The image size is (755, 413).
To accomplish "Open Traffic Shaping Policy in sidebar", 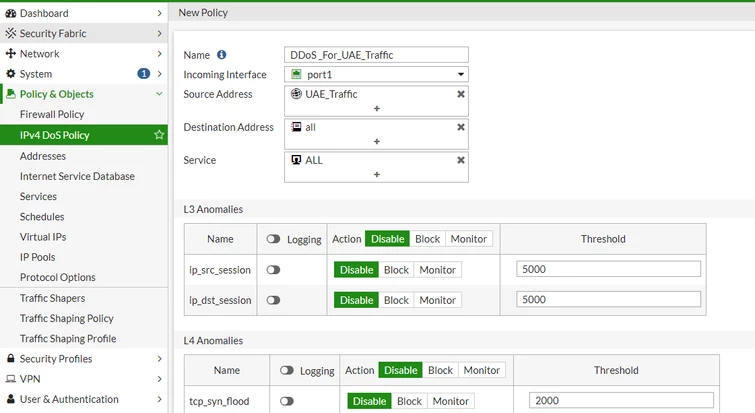I will [x=67, y=318].
